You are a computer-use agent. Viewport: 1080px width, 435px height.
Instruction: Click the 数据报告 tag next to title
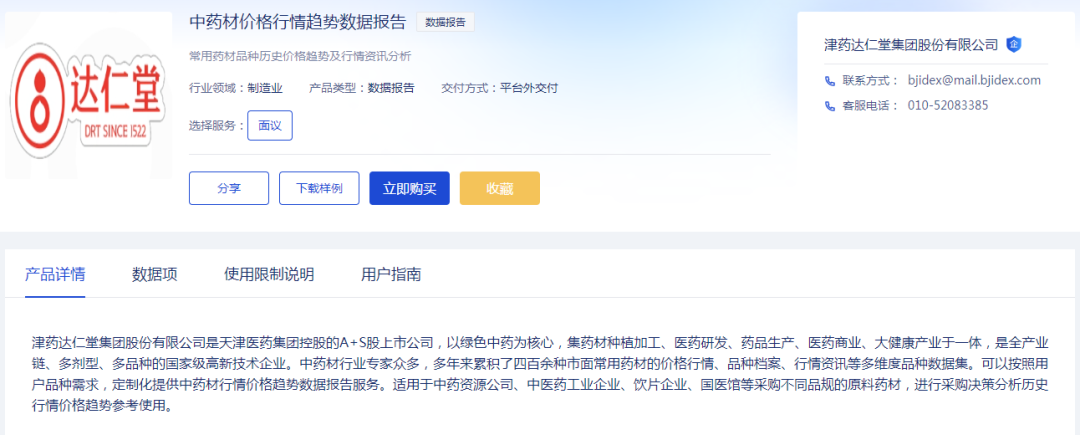446,22
